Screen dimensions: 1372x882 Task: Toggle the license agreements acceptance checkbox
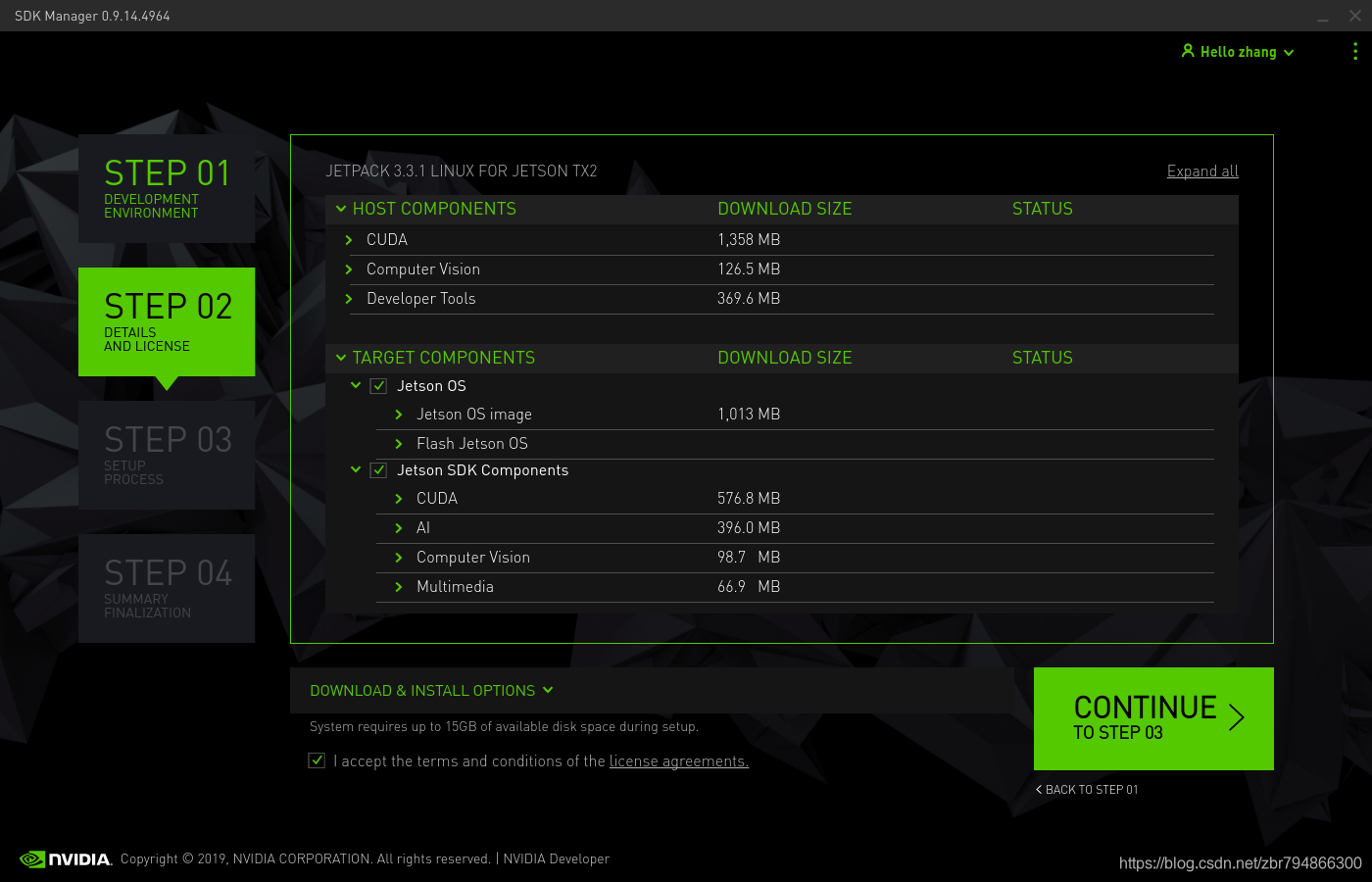point(317,760)
